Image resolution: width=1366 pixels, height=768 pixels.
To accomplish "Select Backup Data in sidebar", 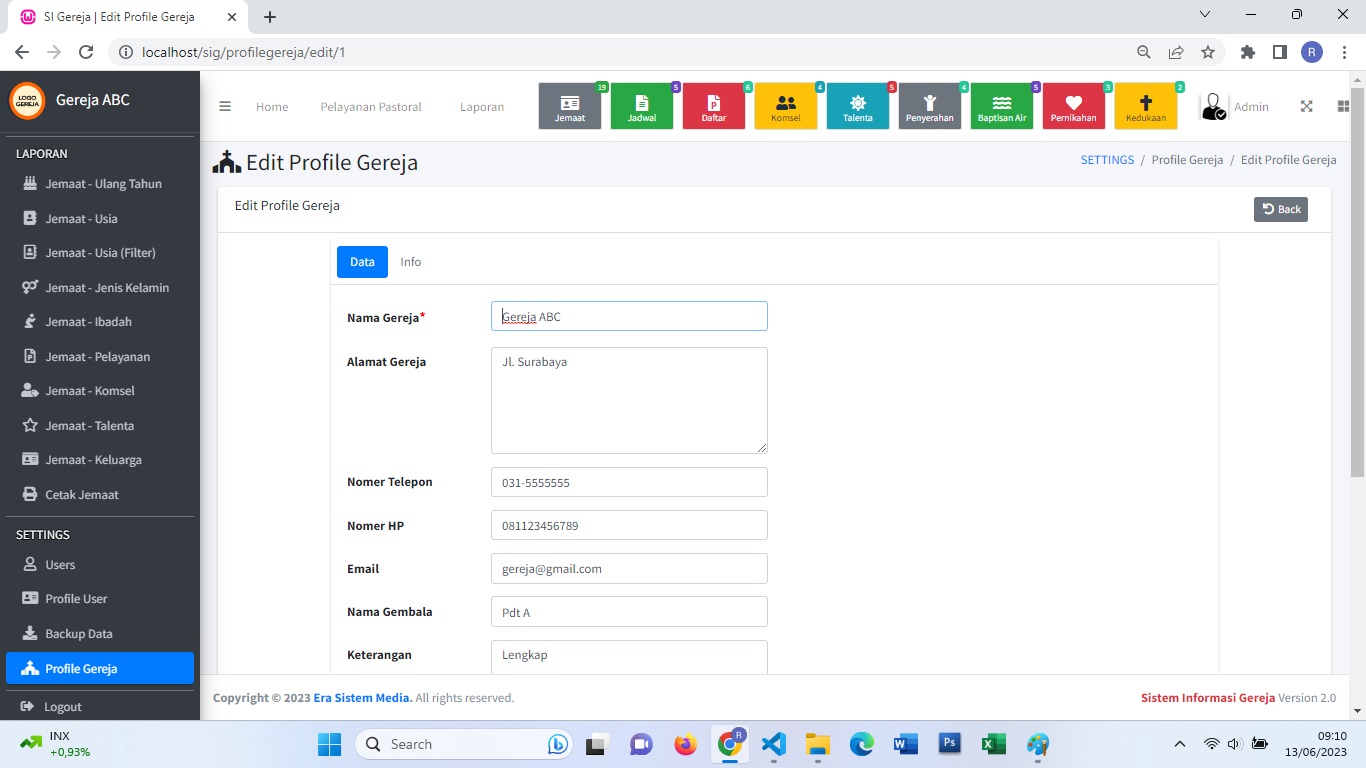I will tap(79, 634).
